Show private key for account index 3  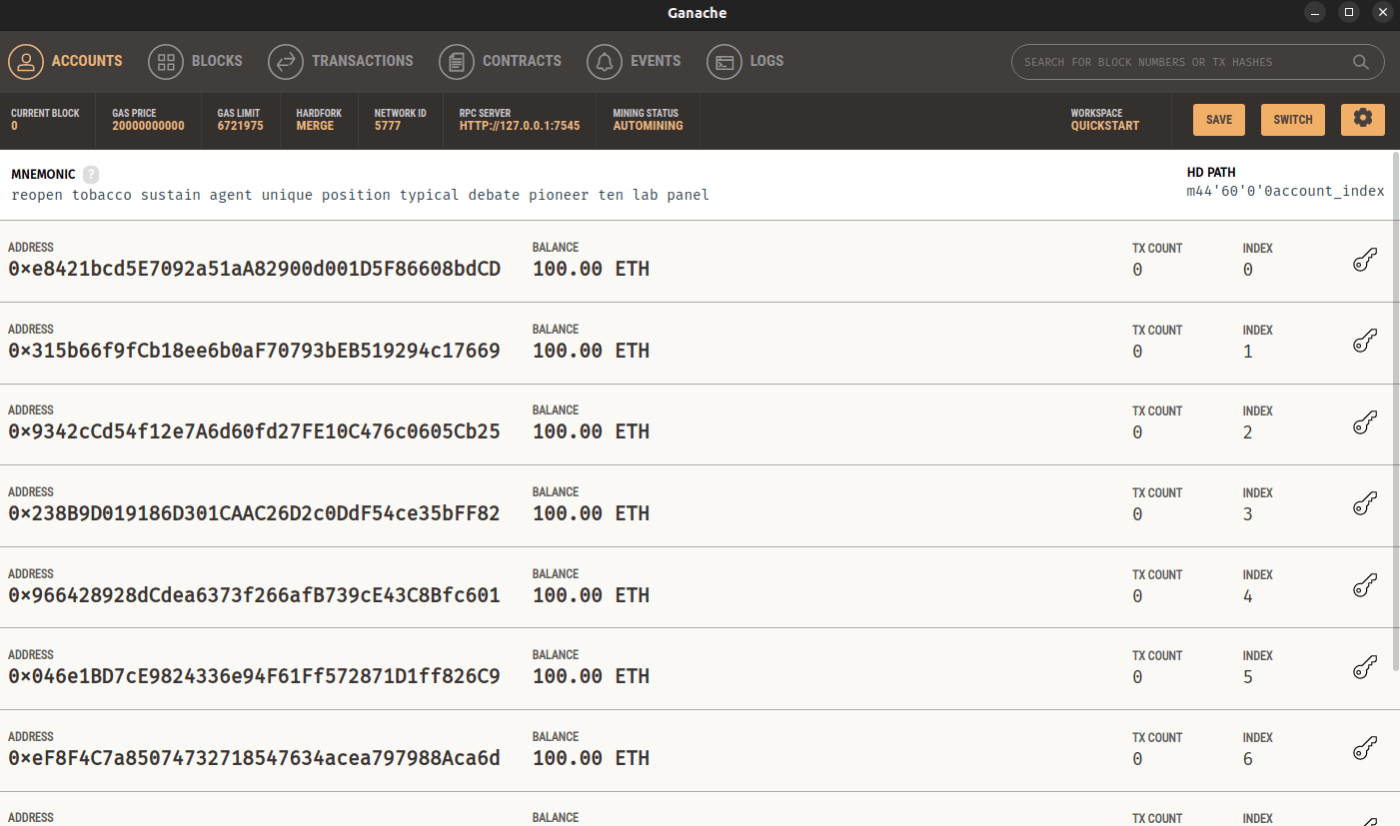[1364, 504]
